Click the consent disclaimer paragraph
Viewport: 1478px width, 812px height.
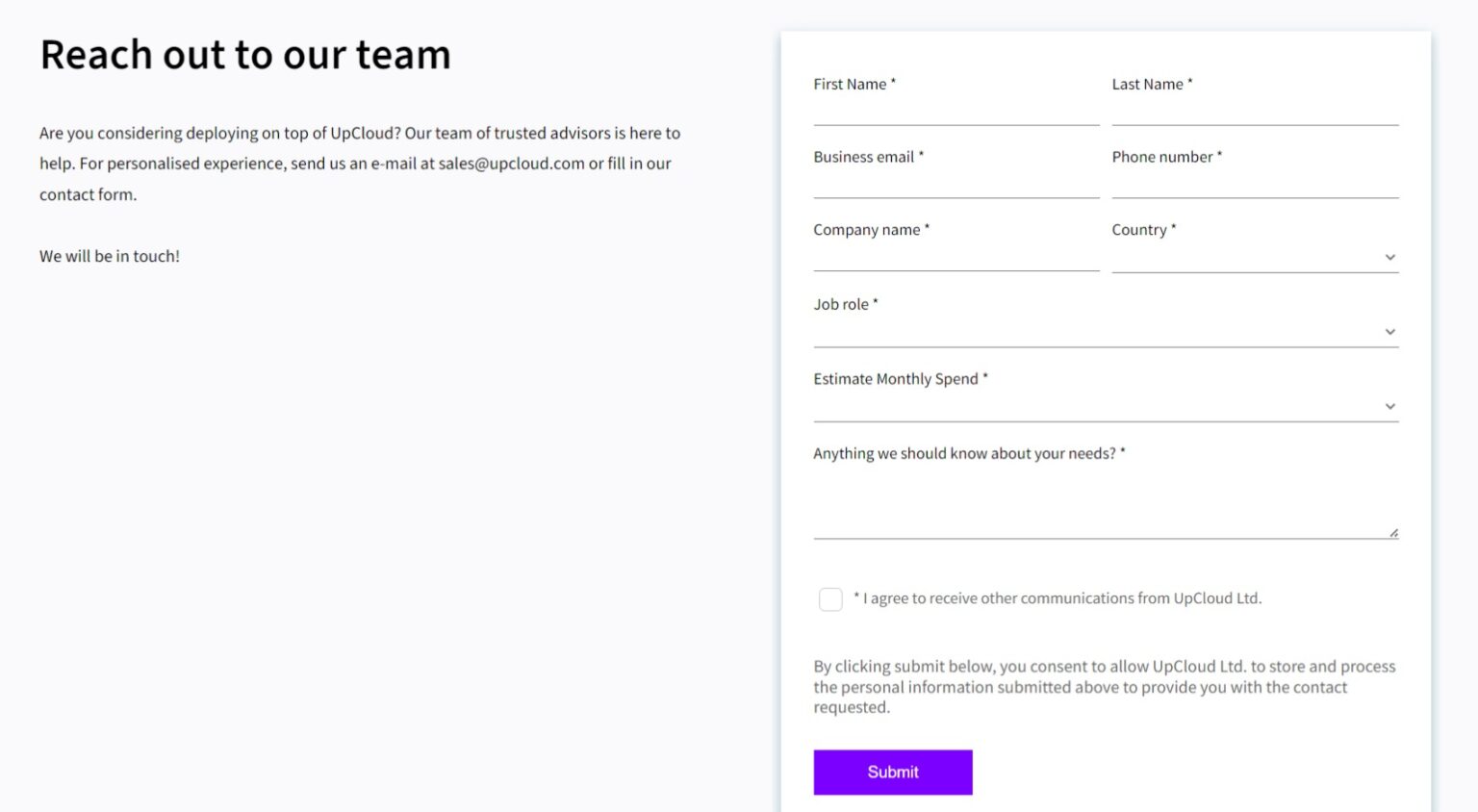(x=1104, y=686)
